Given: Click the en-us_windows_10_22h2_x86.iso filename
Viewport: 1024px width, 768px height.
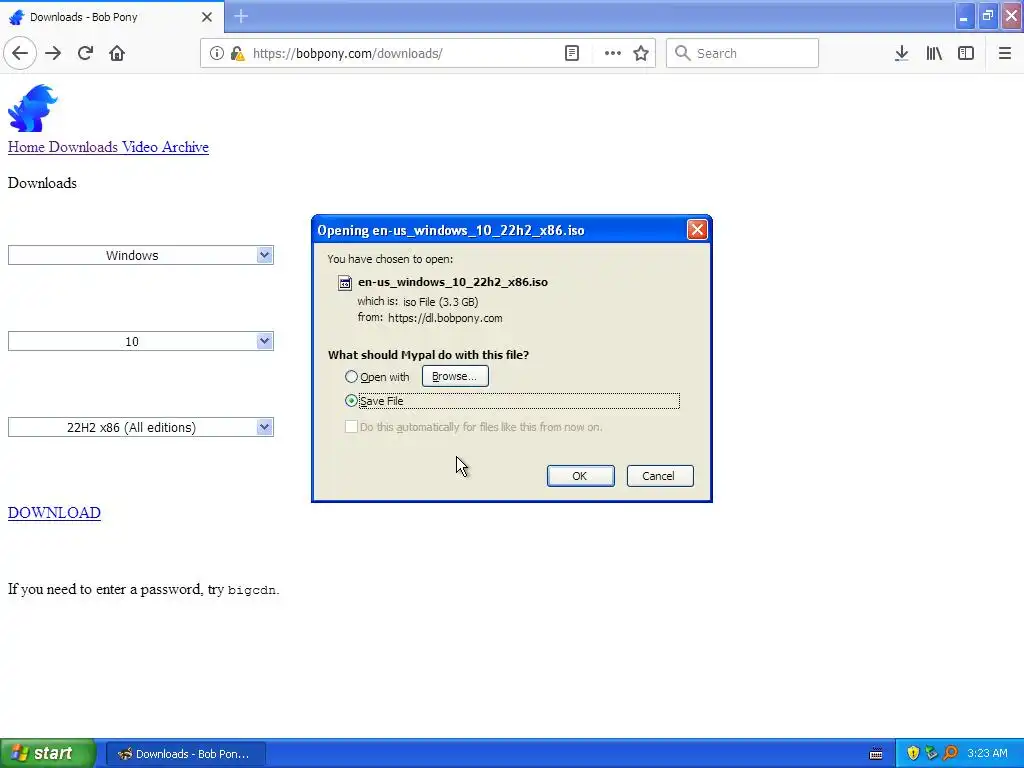Looking at the screenshot, I should coord(453,282).
